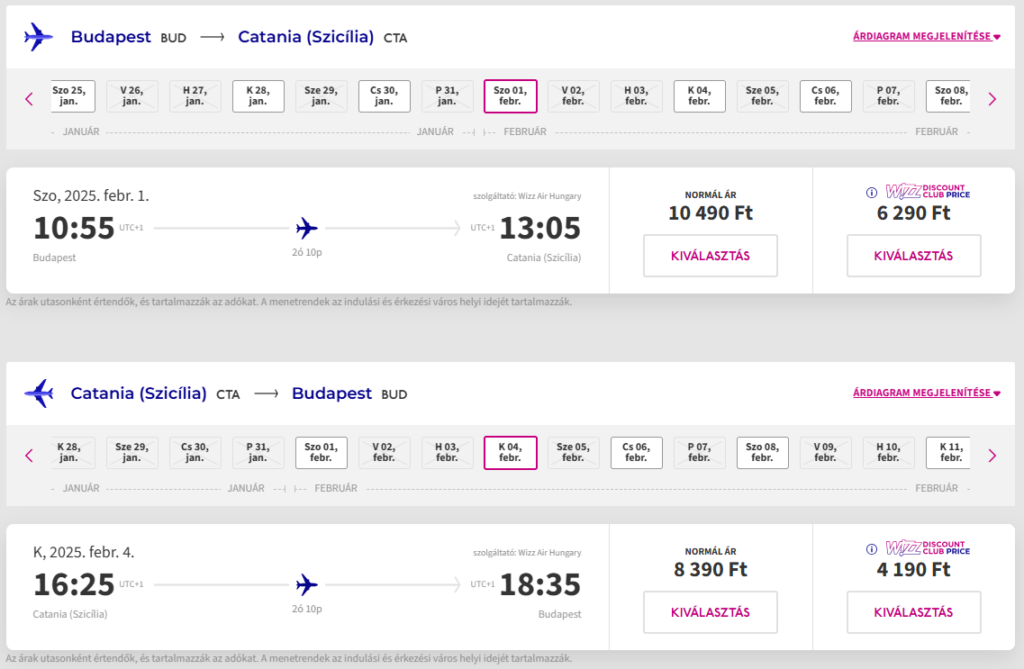The image size is (1024, 669).
Task: Expand outbound Árdiagram megjelenítése price chart
Action: coord(927,37)
